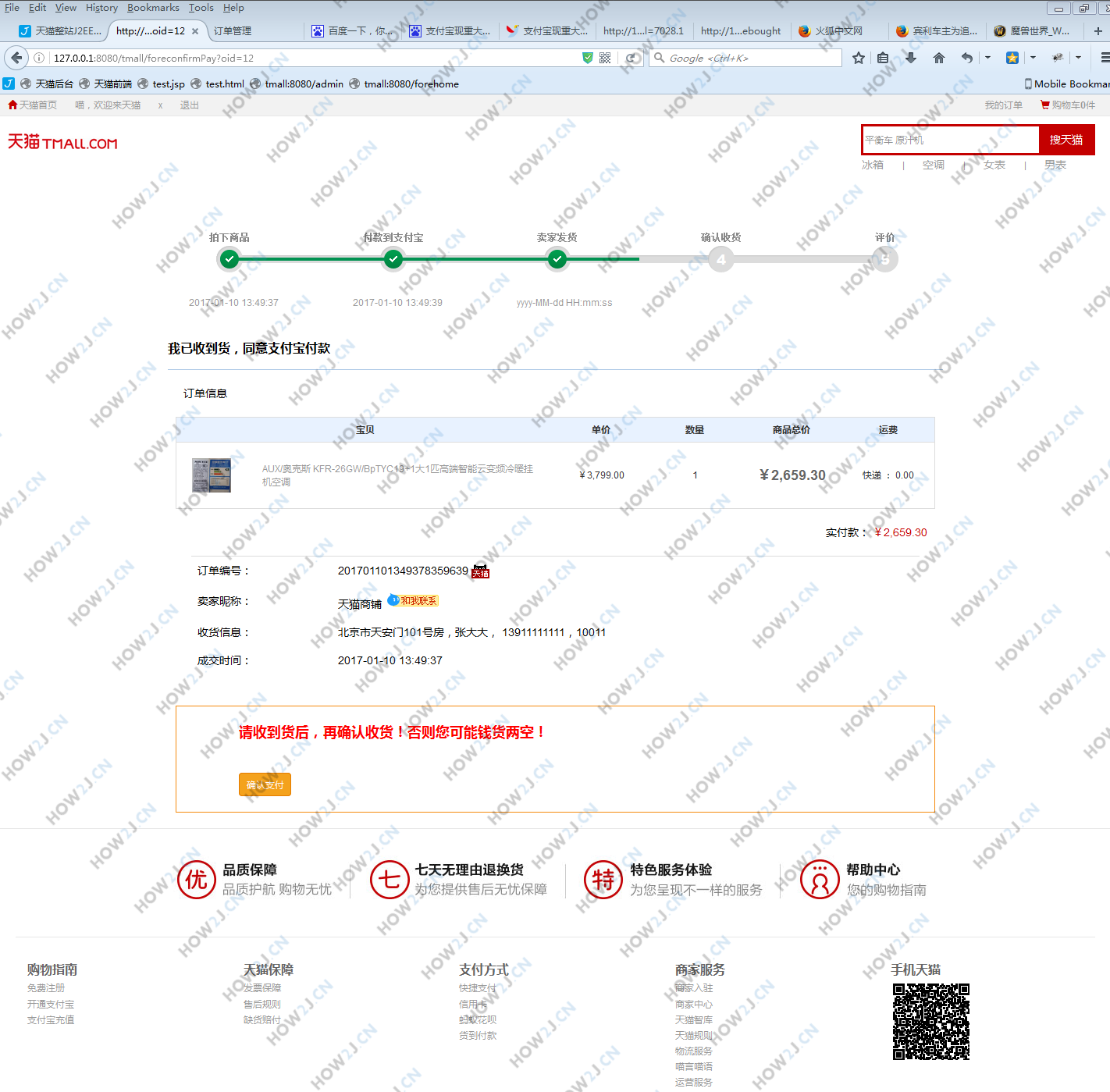This screenshot has height=1092, width=1110.
Task: Open the Downloads arrow icon
Action: click(x=911, y=58)
